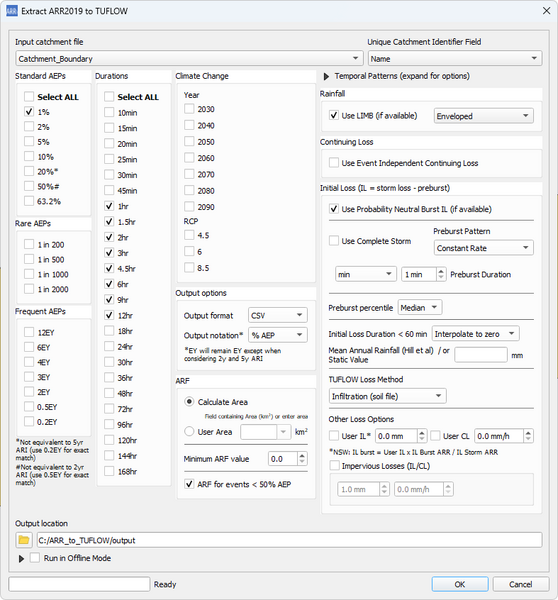Viewport: 558px width, 600px height.
Task: Open the Input catchment file dropdown
Action: (189, 59)
